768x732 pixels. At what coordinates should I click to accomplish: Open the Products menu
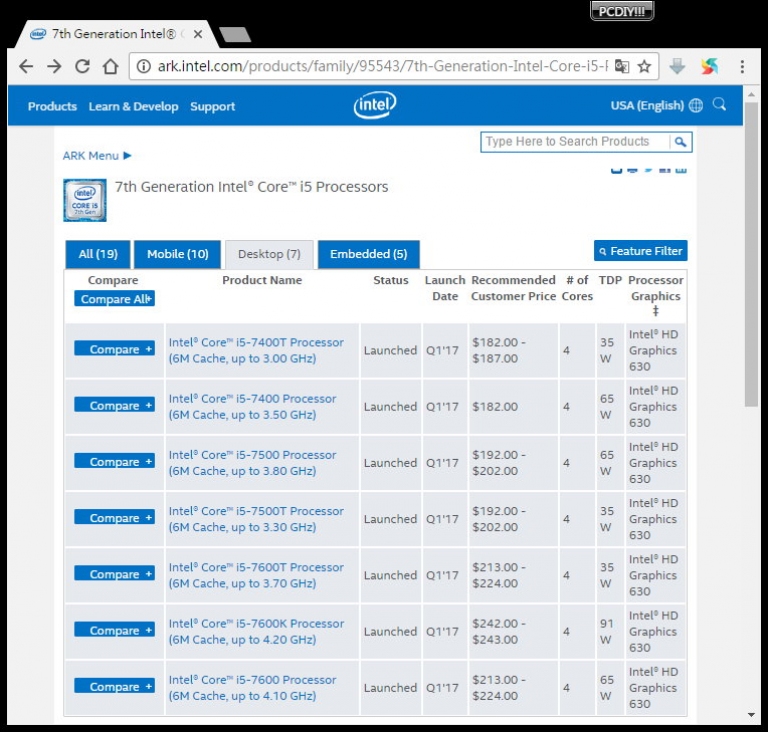click(x=52, y=106)
